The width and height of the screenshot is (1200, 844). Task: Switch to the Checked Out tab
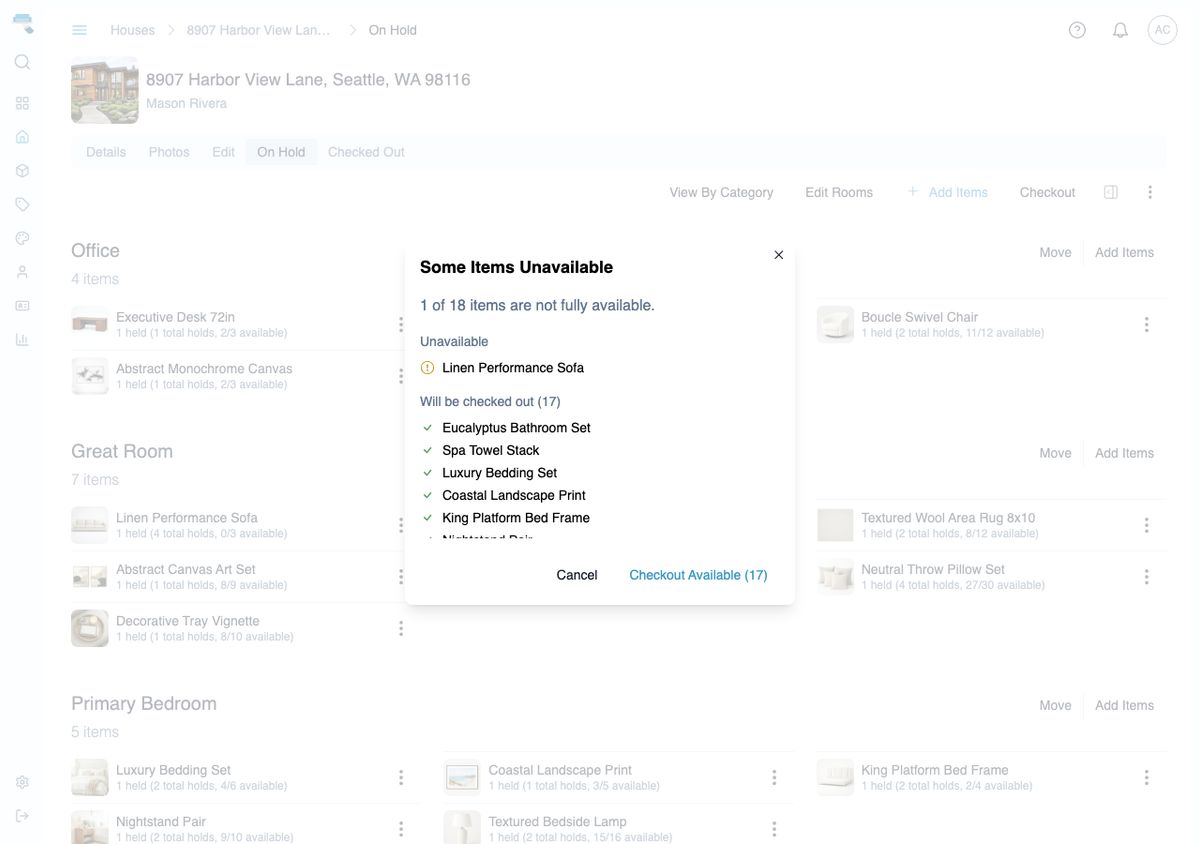click(x=366, y=152)
